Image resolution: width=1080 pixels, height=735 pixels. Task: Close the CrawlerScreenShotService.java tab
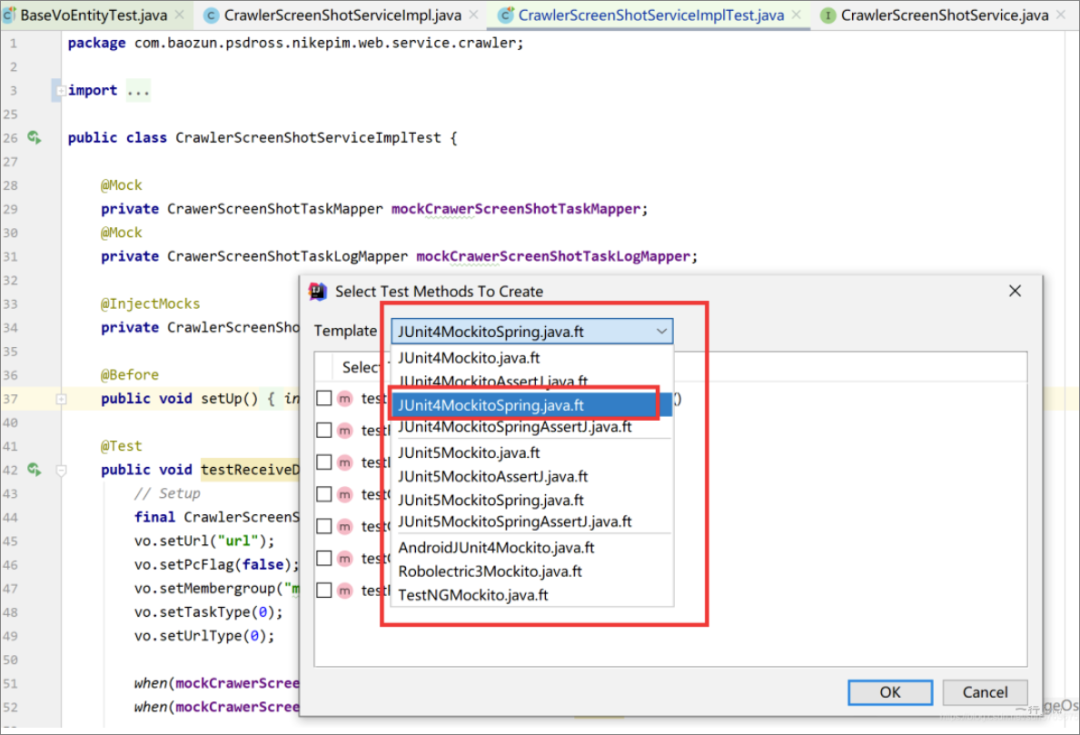coord(1061,14)
